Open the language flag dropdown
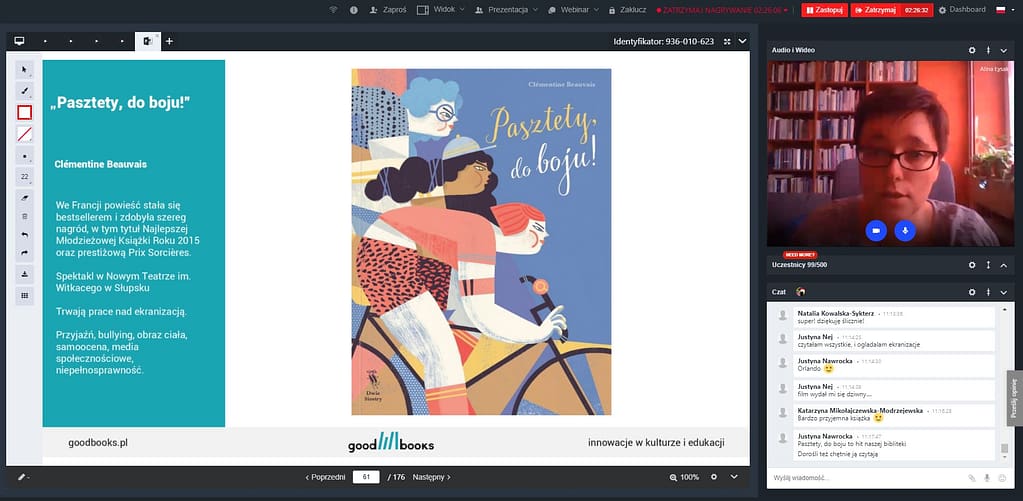This screenshot has height=501, width=1023. click(x=1003, y=10)
